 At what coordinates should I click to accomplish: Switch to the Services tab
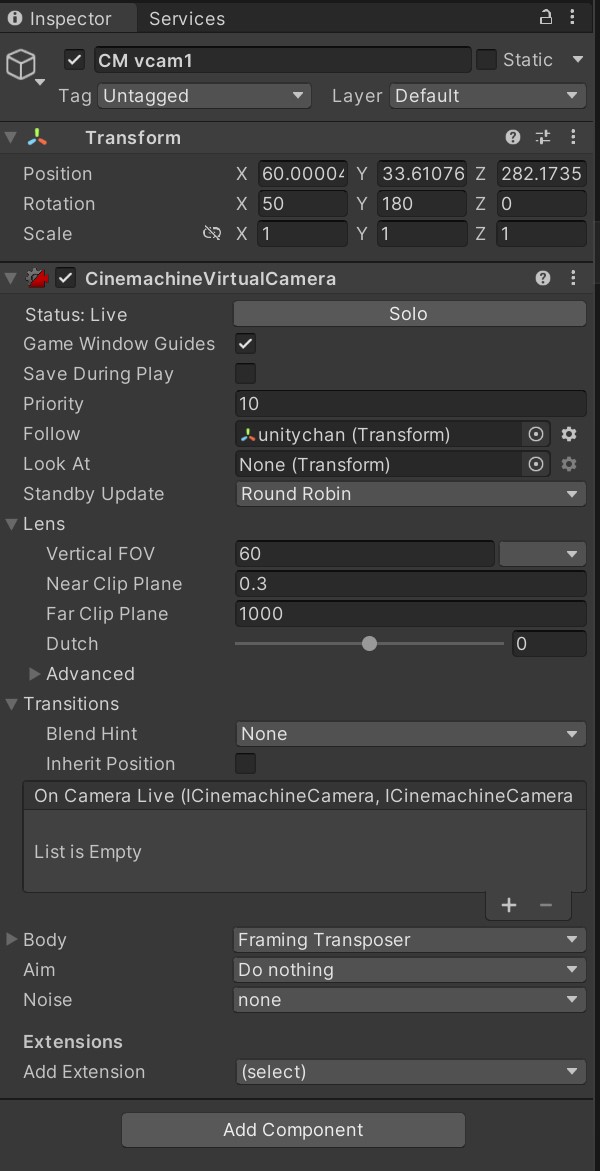(187, 18)
